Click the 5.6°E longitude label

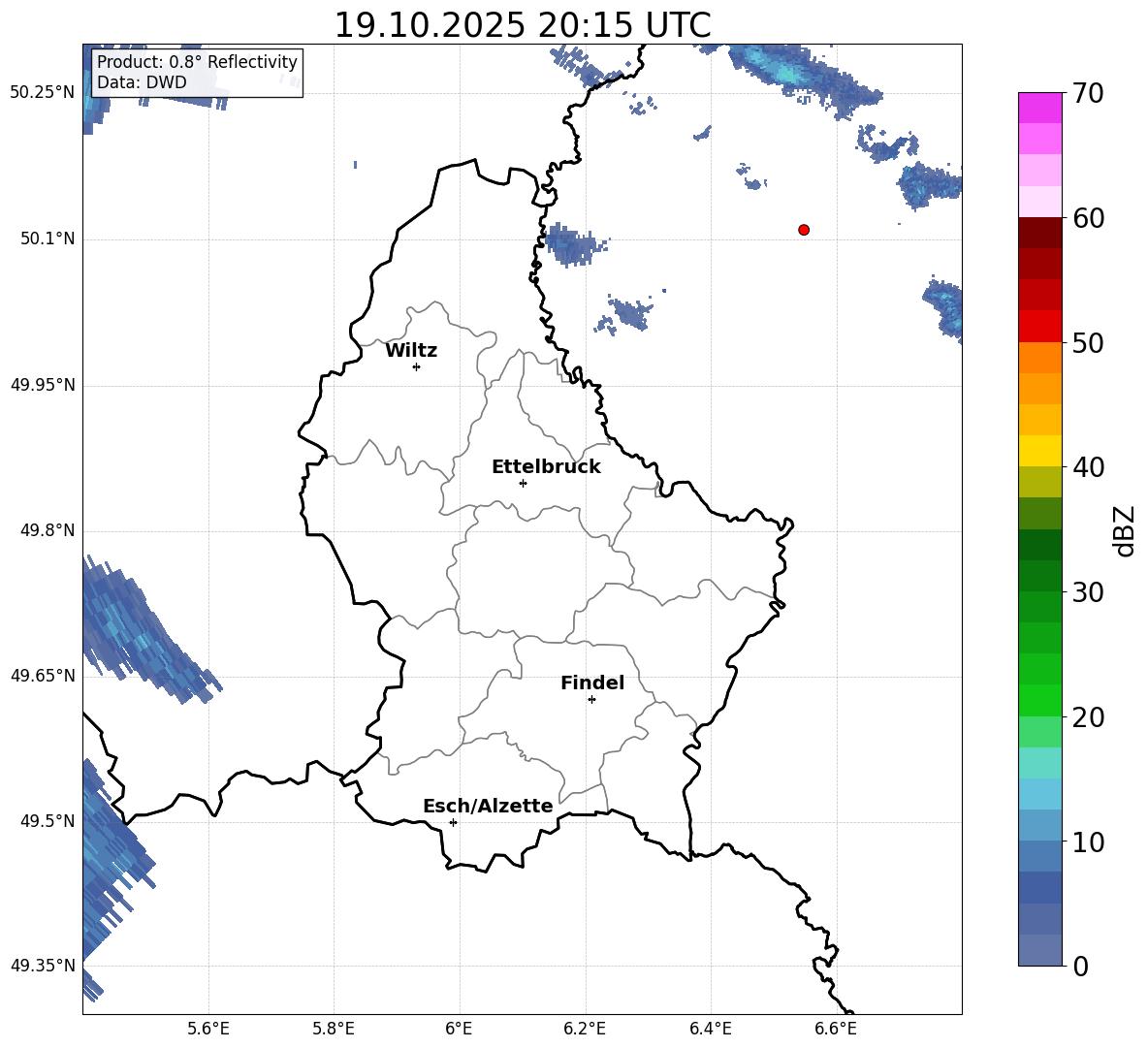[208, 1029]
